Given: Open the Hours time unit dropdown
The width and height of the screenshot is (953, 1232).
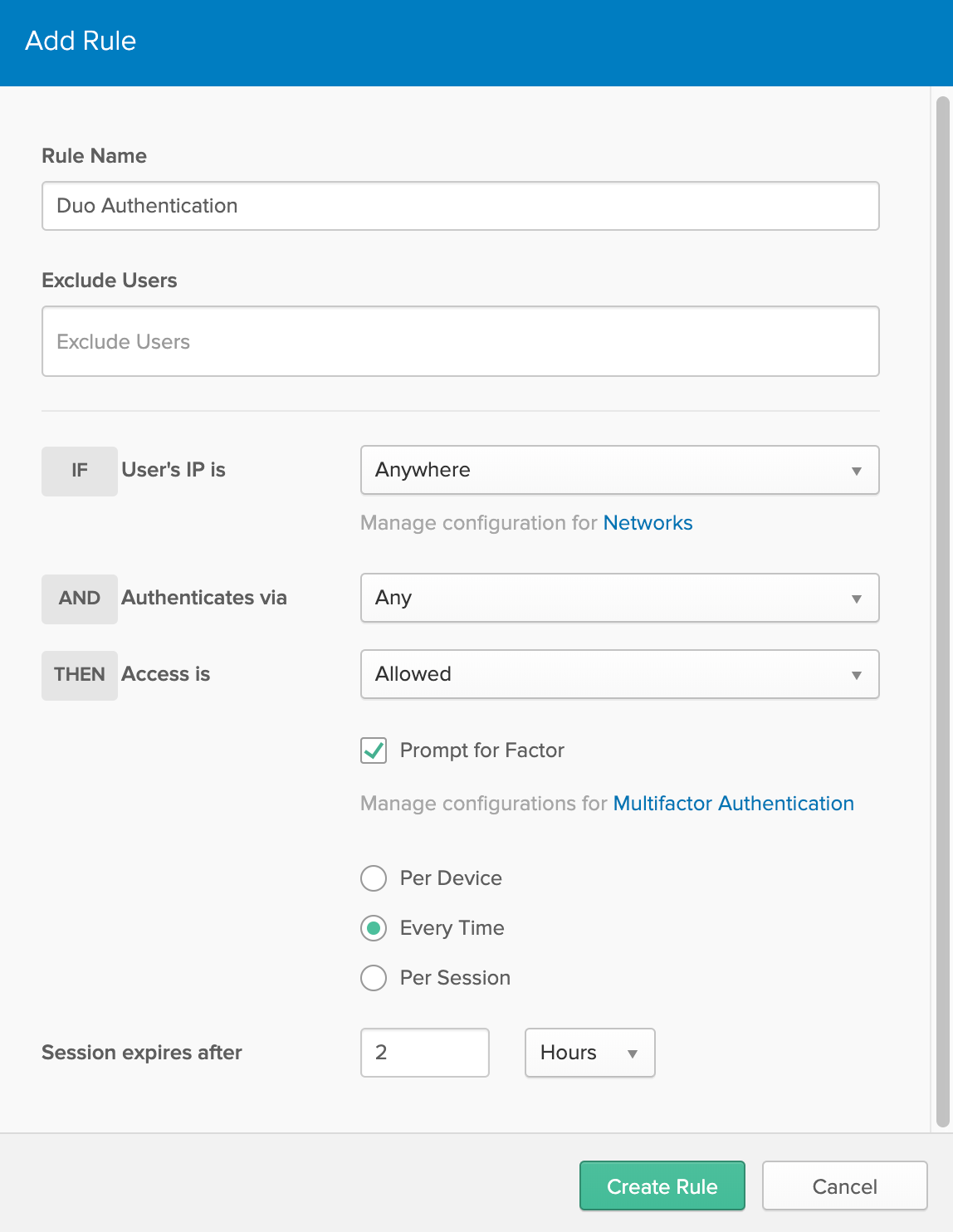Looking at the screenshot, I should coord(589,1053).
